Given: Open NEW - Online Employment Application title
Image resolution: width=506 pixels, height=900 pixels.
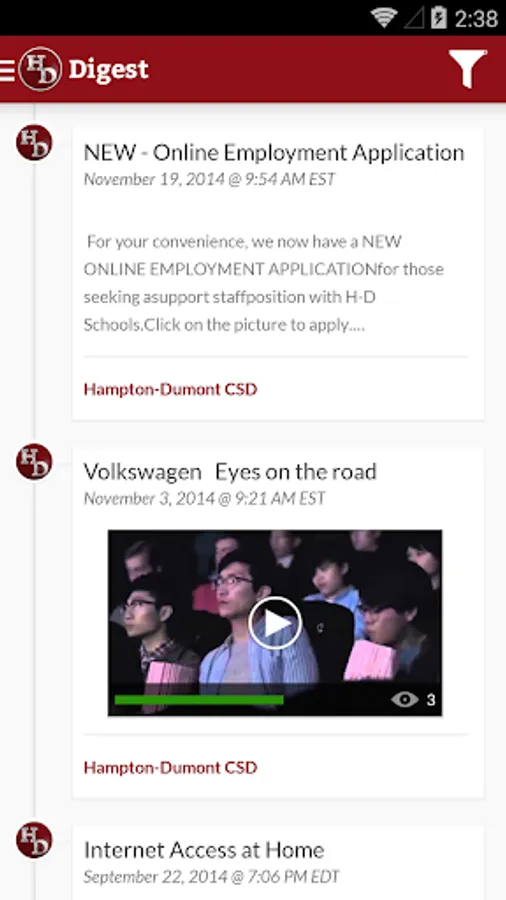Looking at the screenshot, I should (x=274, y=153).
